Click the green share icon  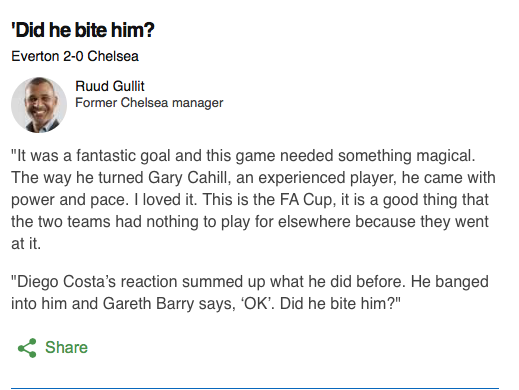27,348
